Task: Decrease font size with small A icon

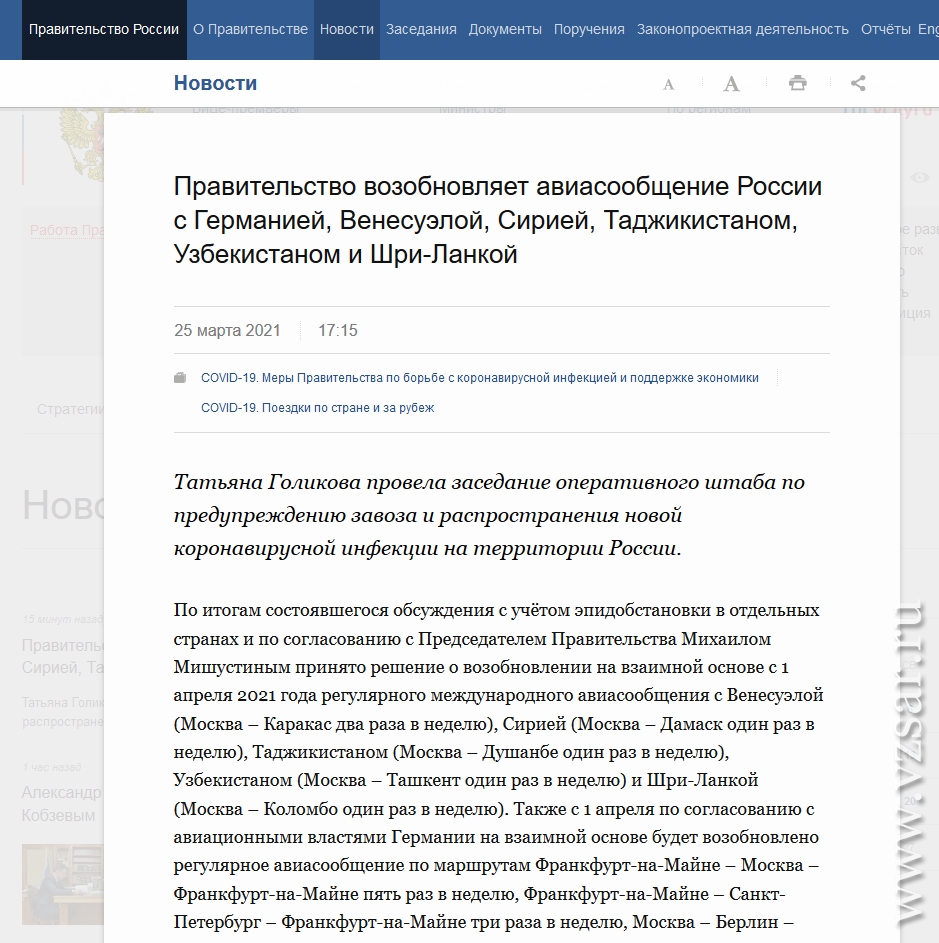Action: (x=668, y=84)
